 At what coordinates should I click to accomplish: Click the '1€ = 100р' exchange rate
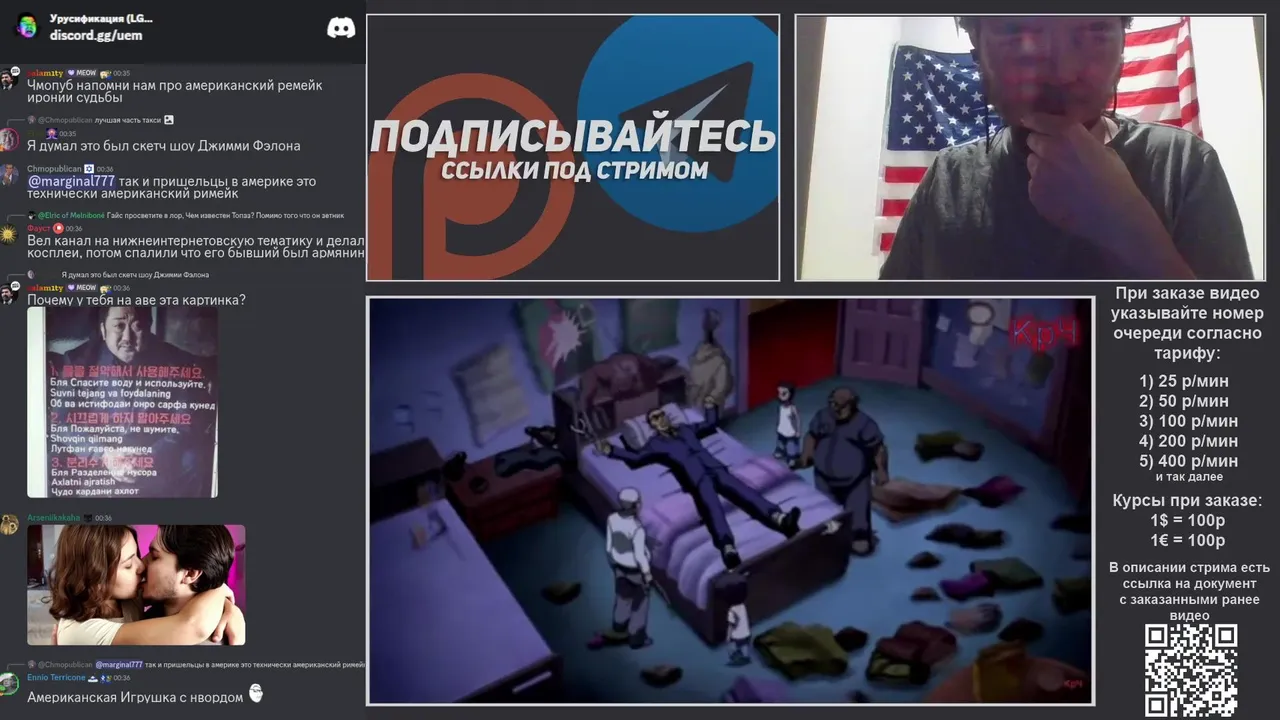tap(1187, 541)
